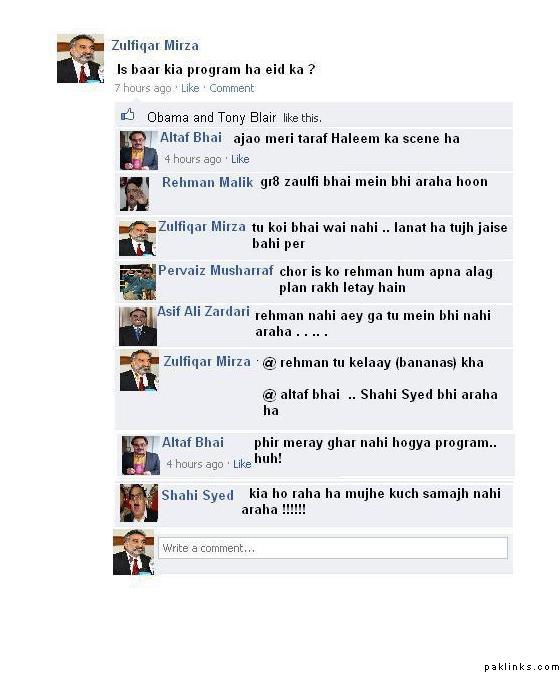Open Asif Ali Zardari's name link

pyautogui.click(x=203, y=311)
